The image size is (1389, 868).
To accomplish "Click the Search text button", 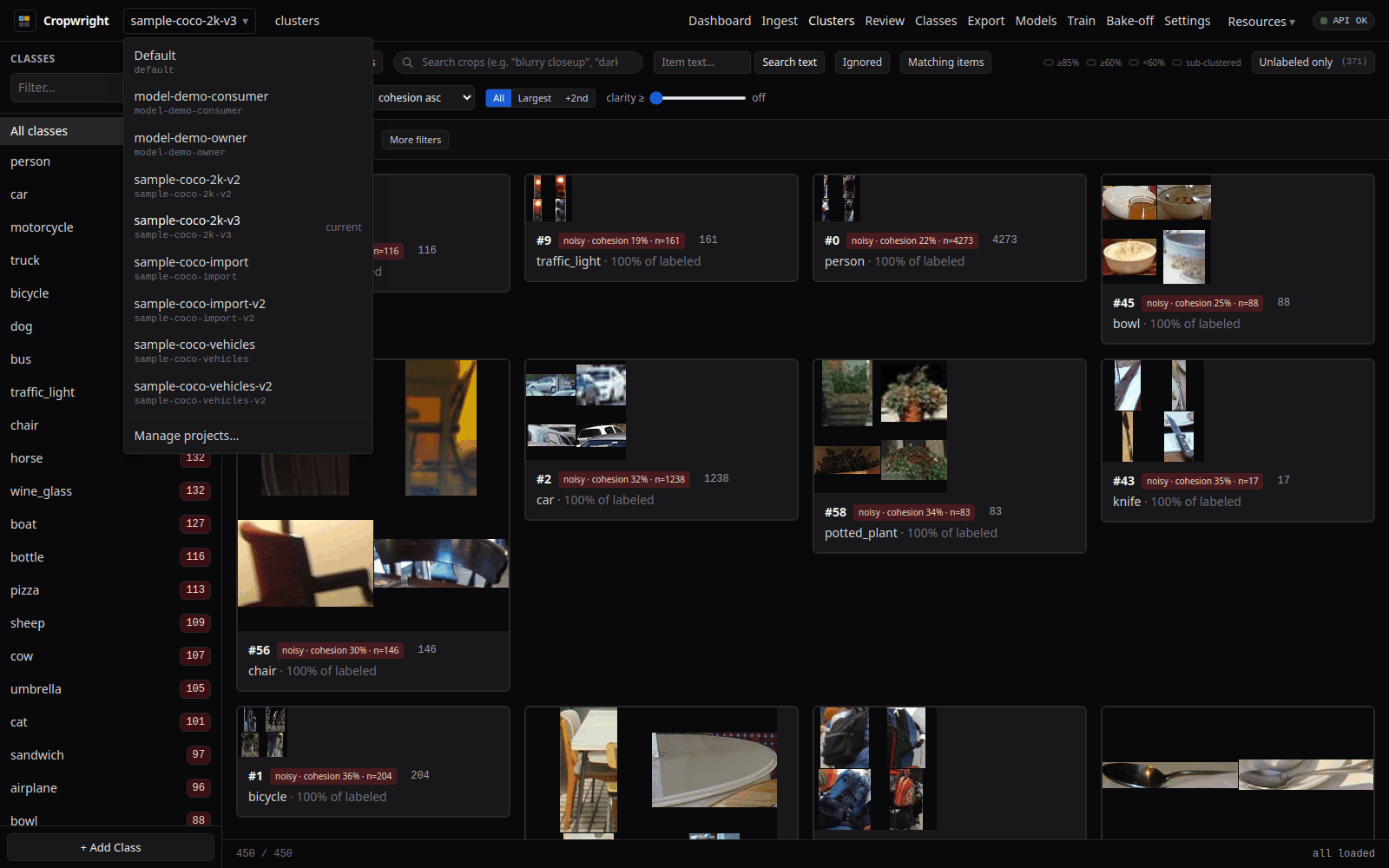I will (x=789, y=62).
